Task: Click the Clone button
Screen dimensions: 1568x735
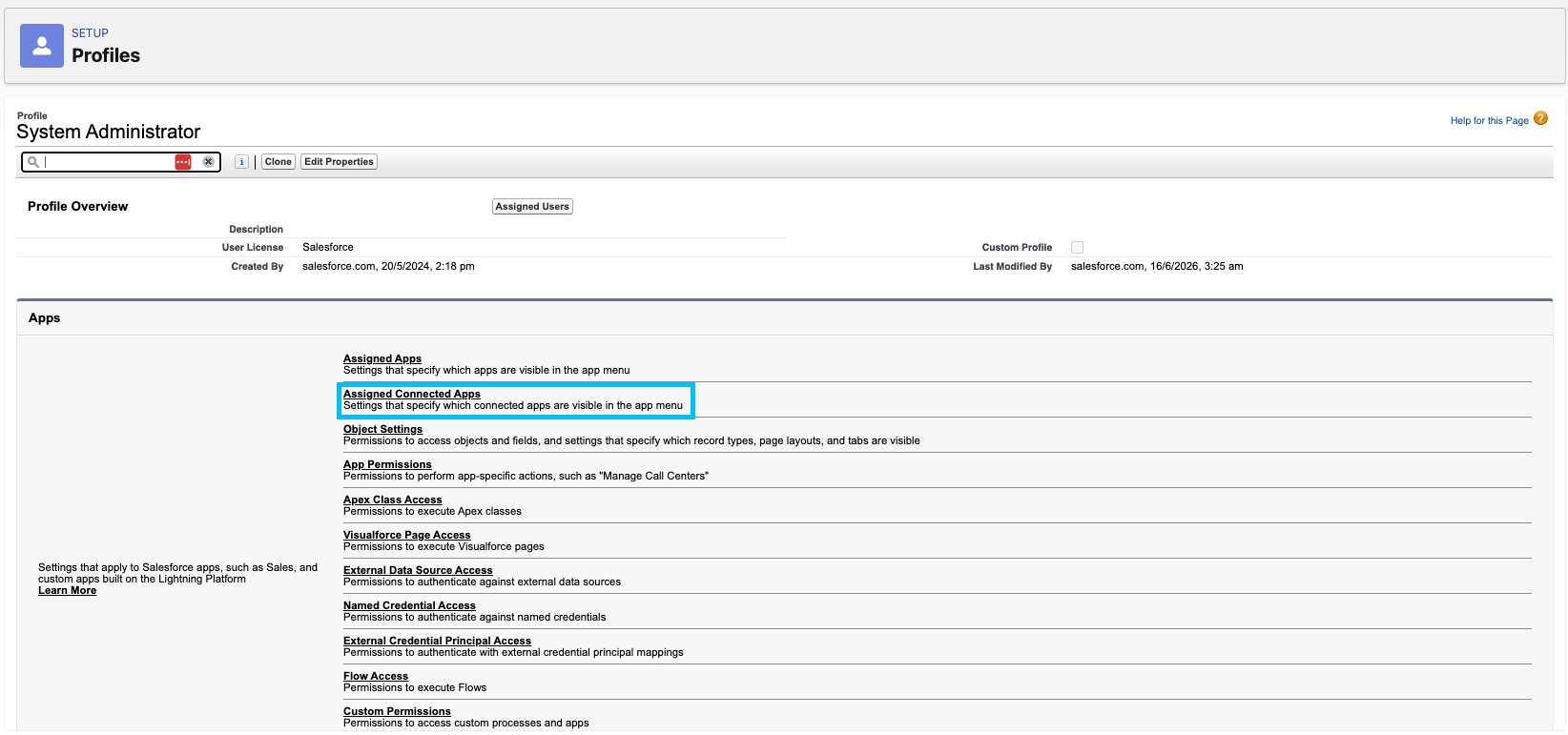Action: pyautogui.click(x=279, y=162)
